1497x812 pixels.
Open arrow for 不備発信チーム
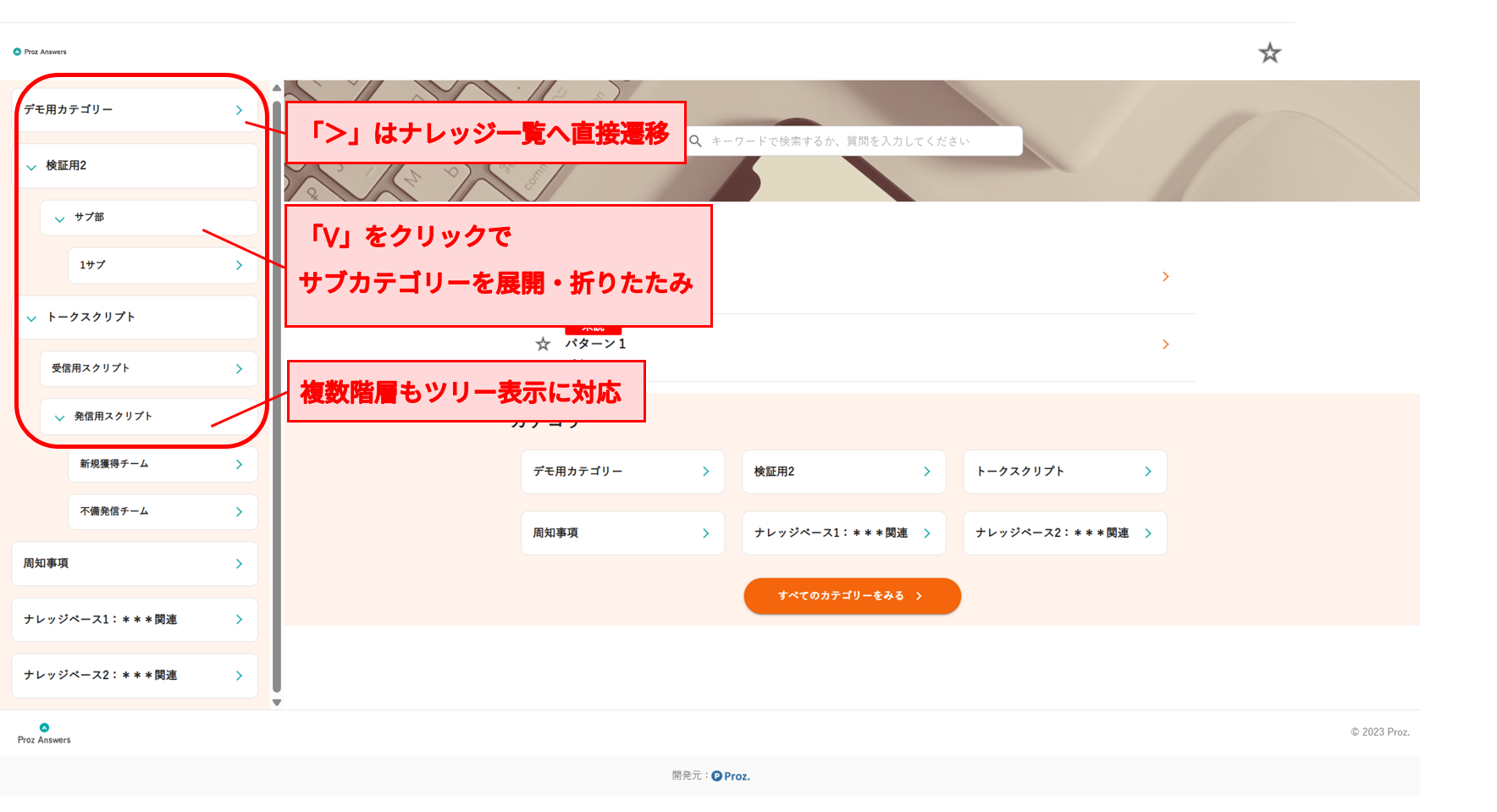coord(239,511)
